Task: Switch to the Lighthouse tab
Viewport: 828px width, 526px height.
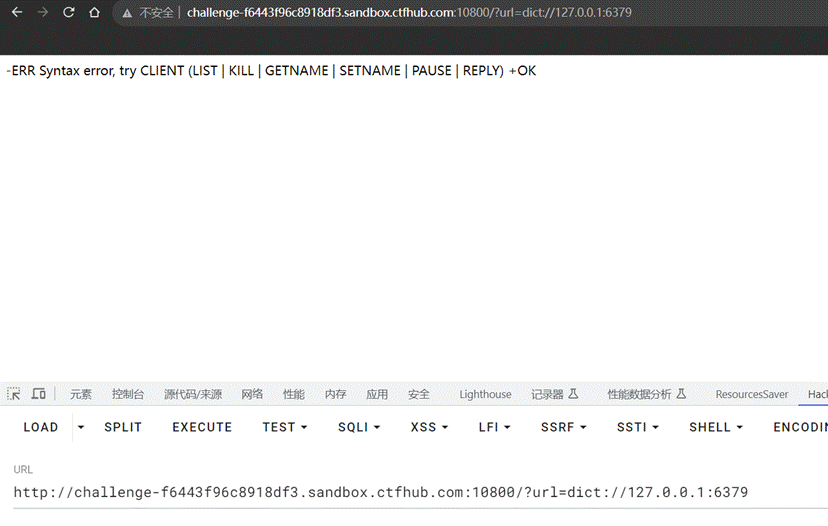Action: [x=485, y=394]
